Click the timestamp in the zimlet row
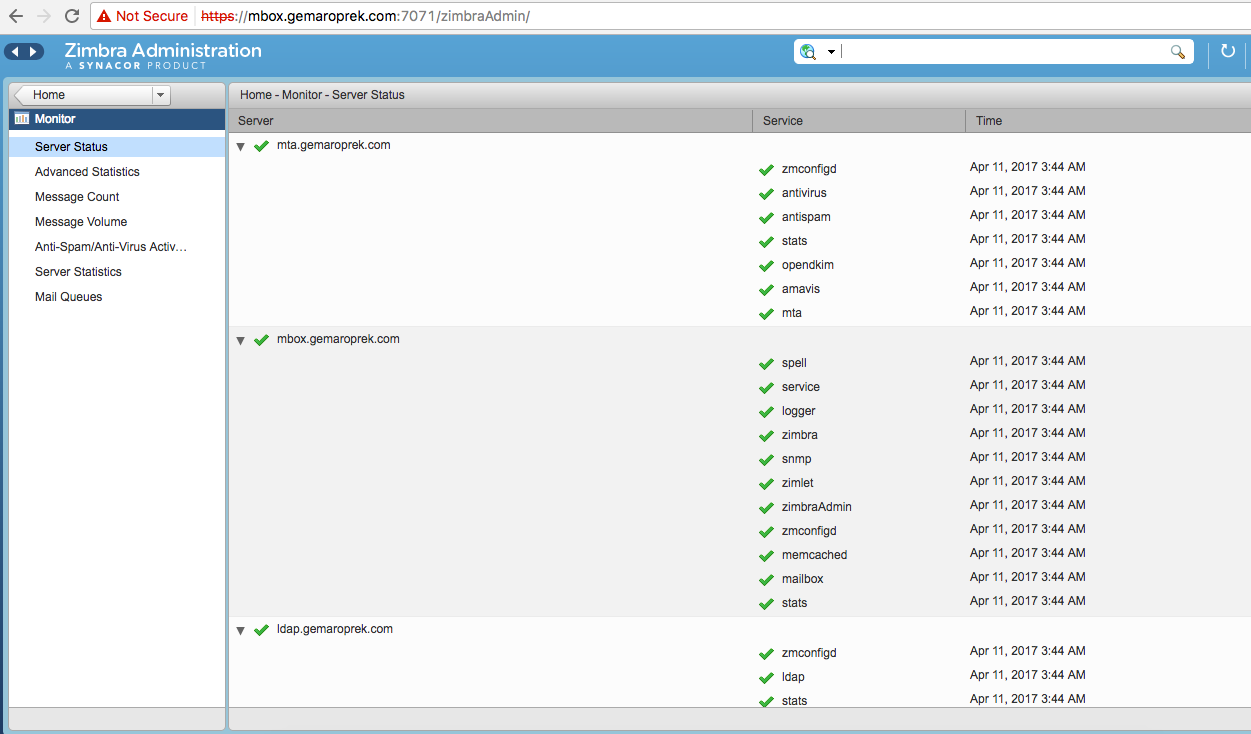The height and width of the screenshot is (734, 1251). click(x=1028, y=481)
